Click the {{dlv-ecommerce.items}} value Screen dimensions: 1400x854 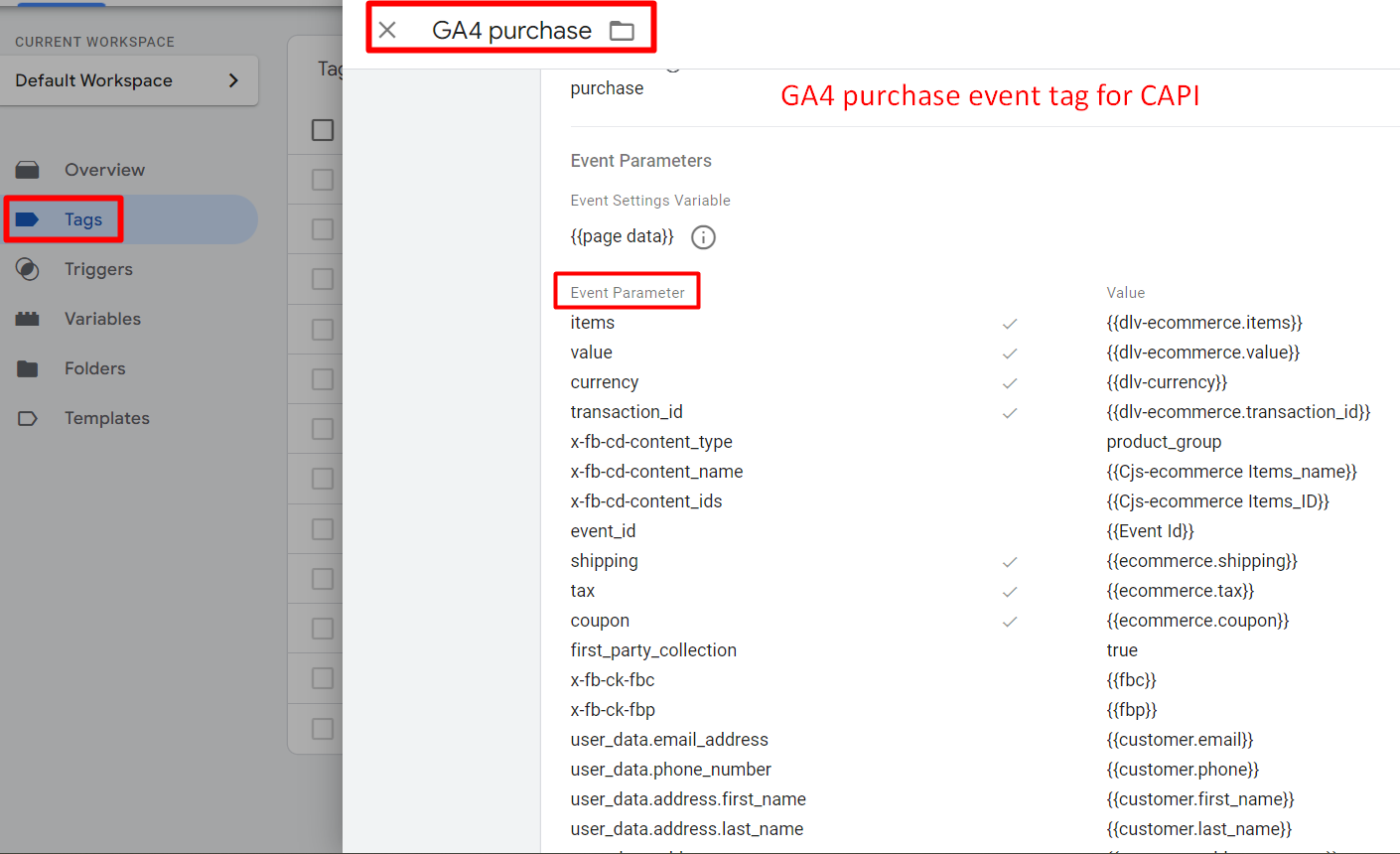click(1203, 323)
